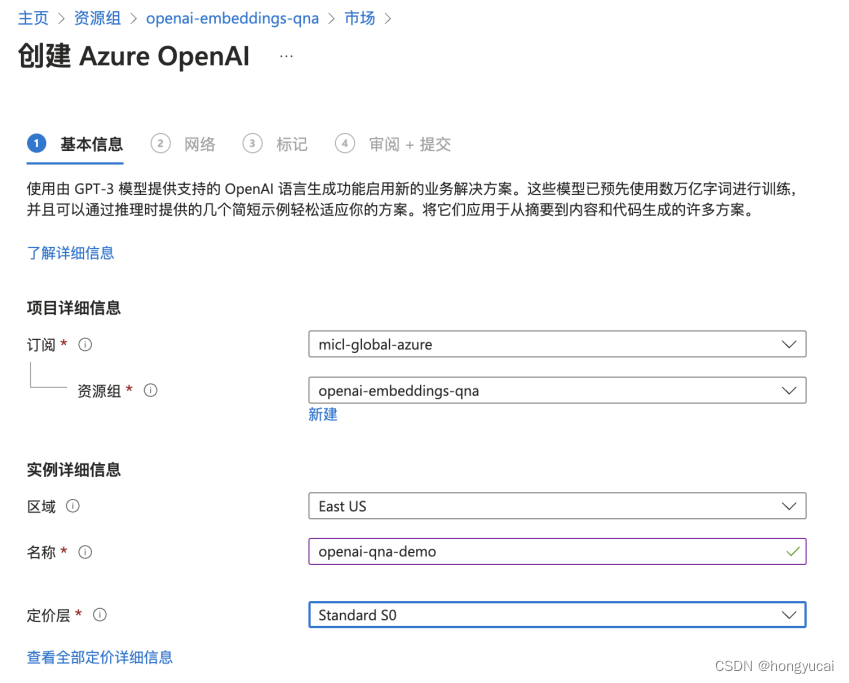Viewport: 849px width, 683px height.
Task: Click the step 2 circle for 网络
Action: click(x=160, y=143)
